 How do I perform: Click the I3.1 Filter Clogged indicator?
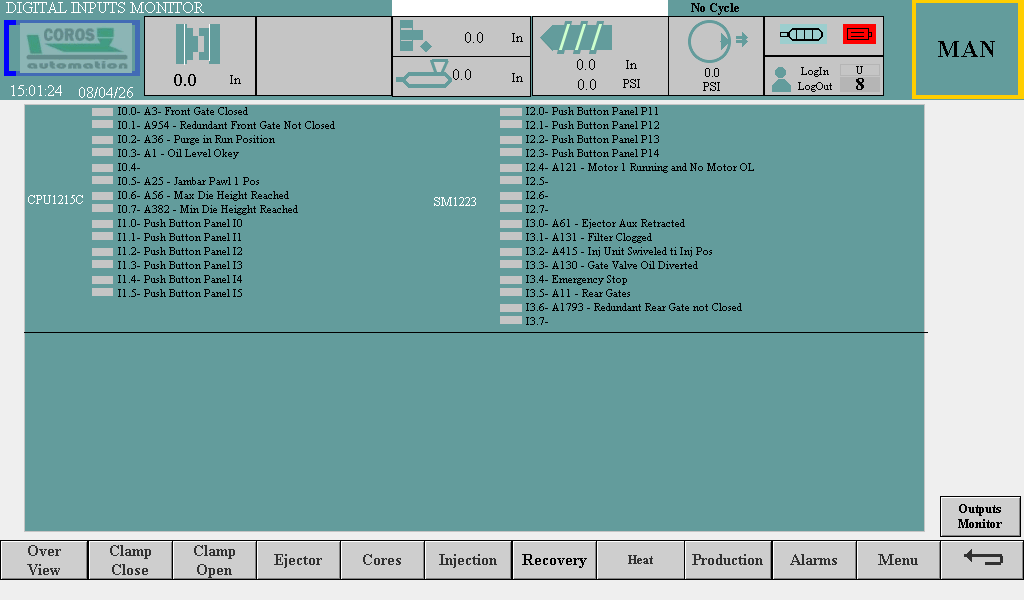[x=510, y=238]
